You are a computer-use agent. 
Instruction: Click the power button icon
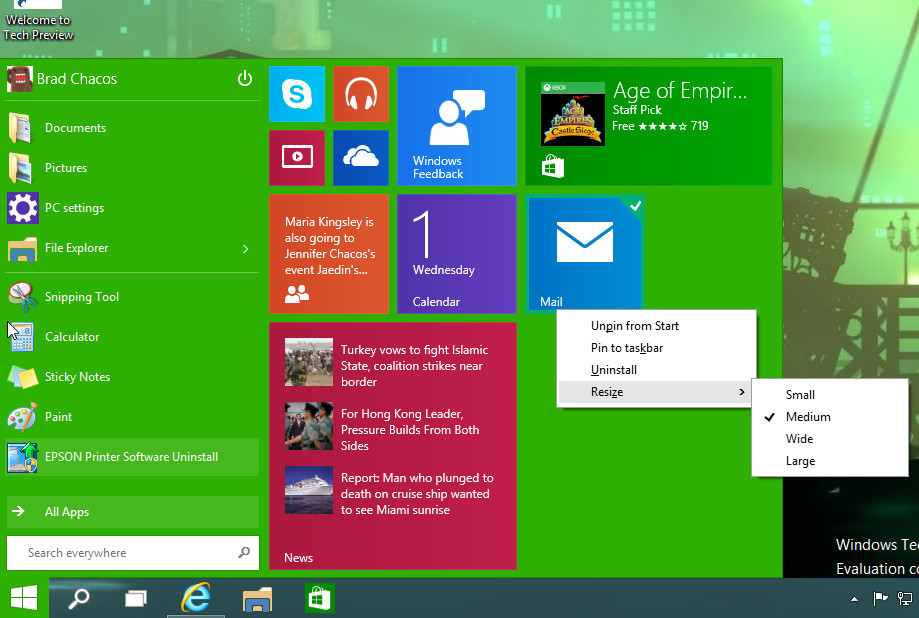pos(245,79)
